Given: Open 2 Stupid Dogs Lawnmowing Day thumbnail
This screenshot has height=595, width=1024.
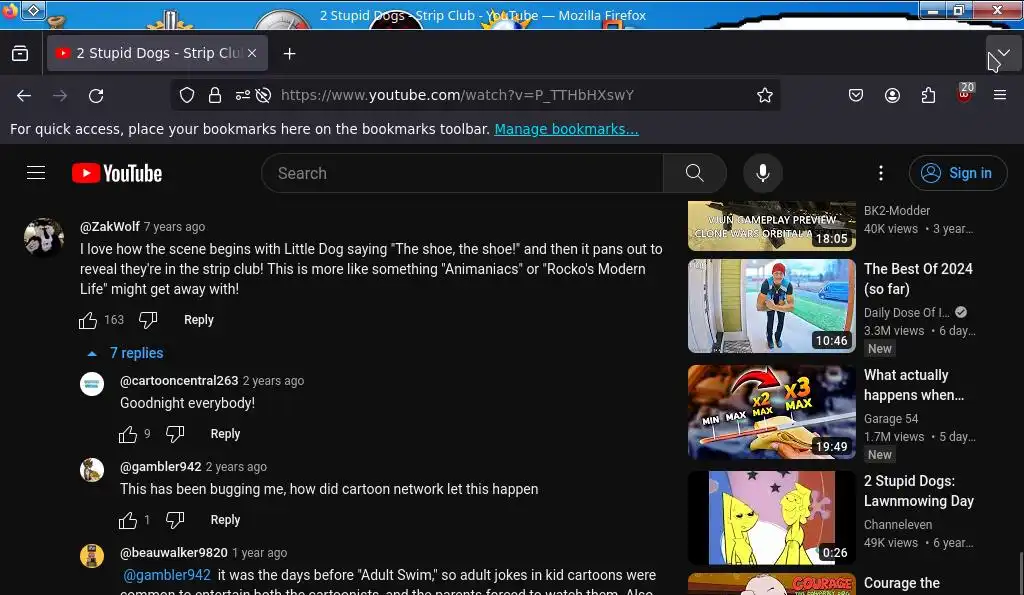Looking at the screenshot, I should click(771, 518).
